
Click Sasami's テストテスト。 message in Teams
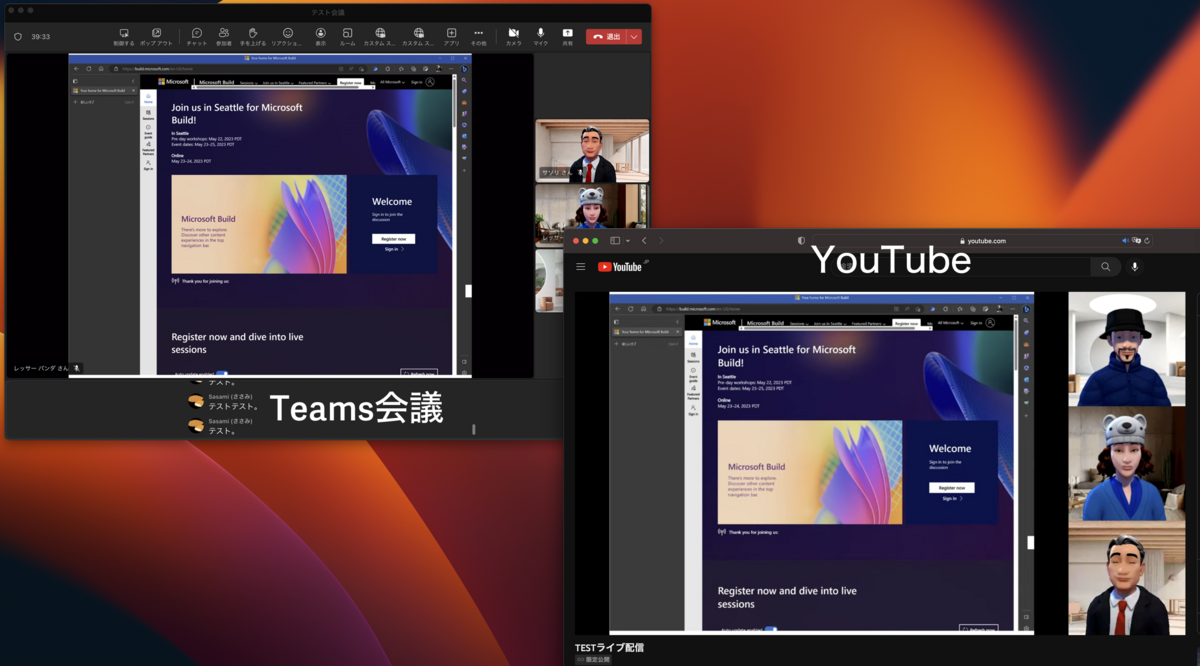pyautogui.click(x=233, y=407)
